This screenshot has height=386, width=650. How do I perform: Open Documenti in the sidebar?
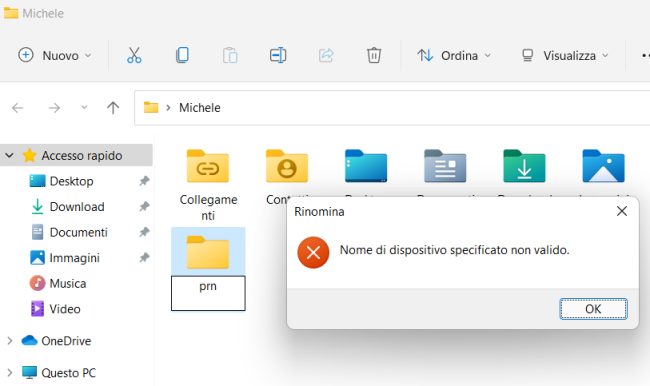[x=78, y=232]
